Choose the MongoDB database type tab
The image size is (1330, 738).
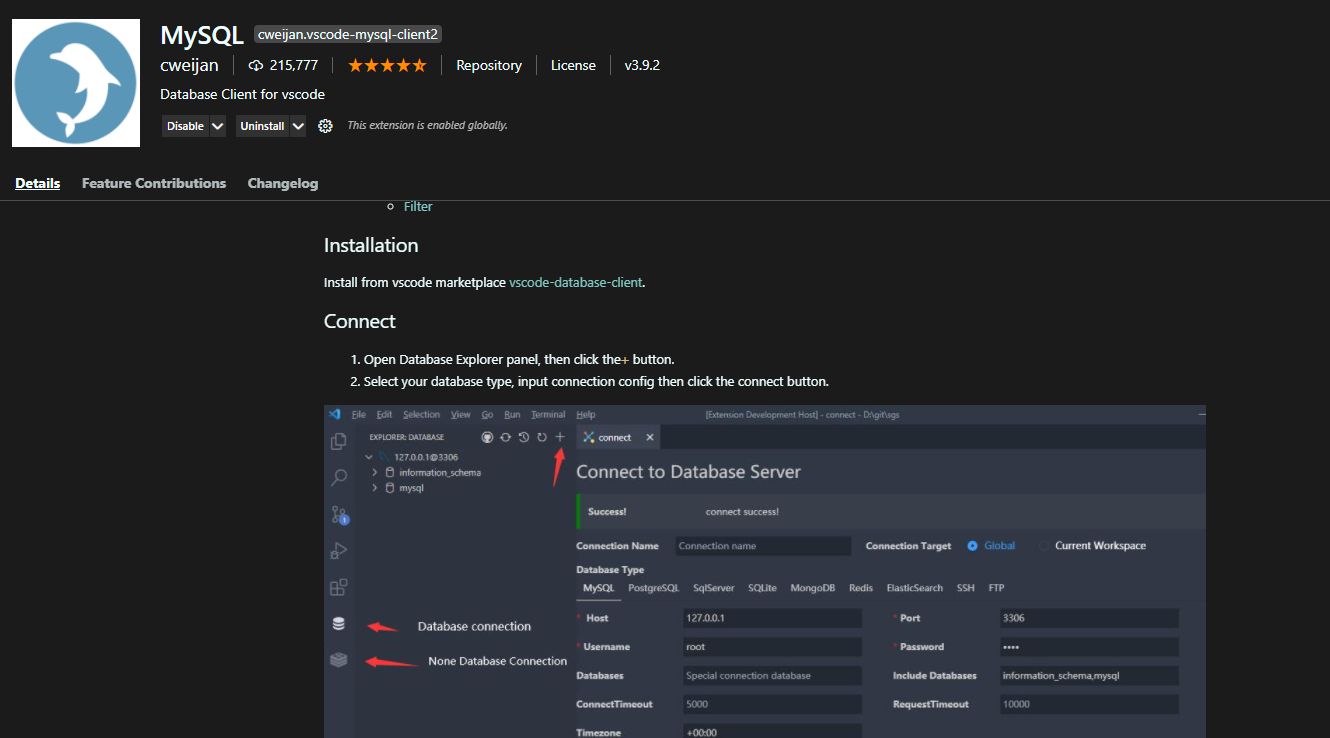tap(812, 588)
